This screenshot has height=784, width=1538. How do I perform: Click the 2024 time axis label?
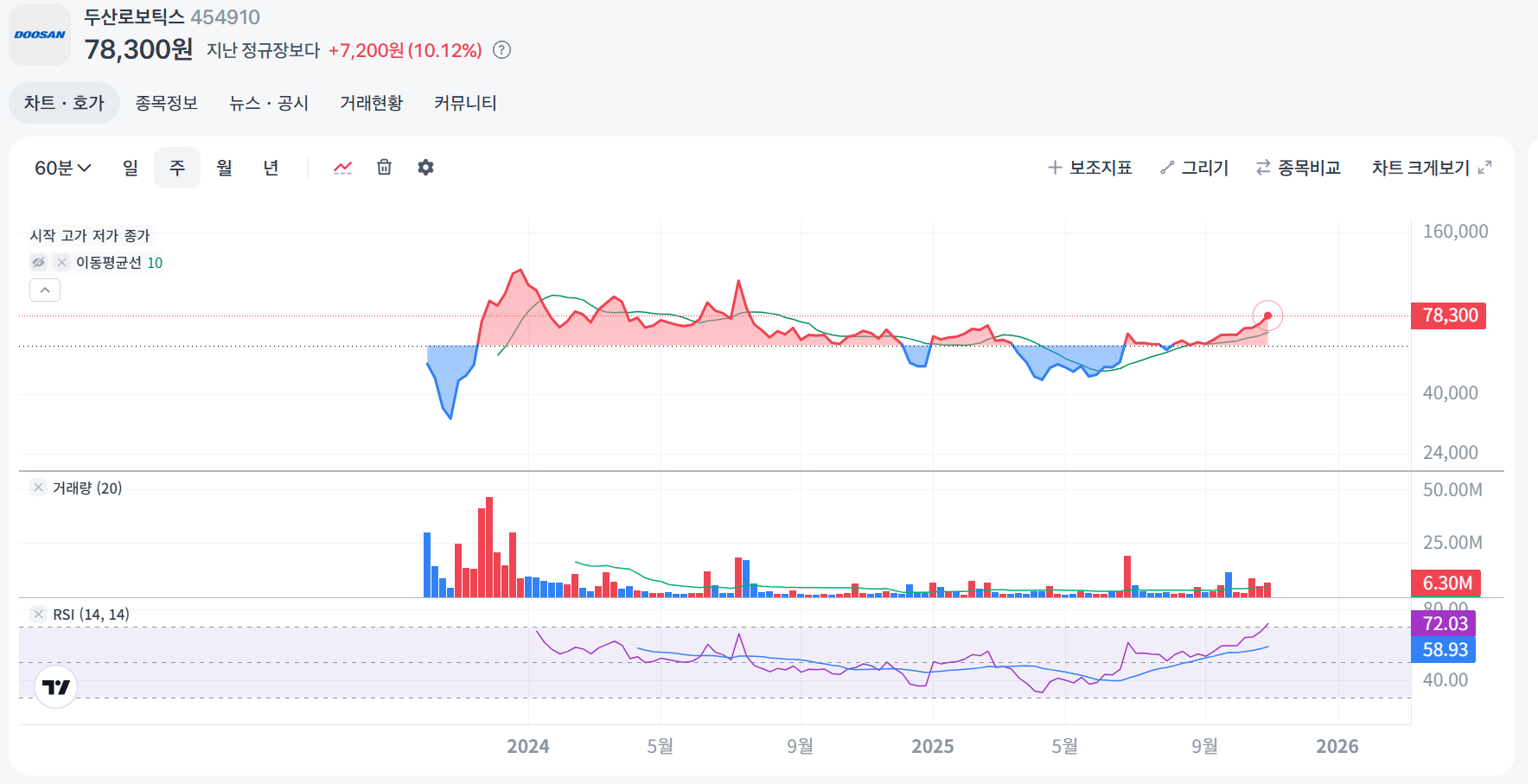[x=528, y=746]
